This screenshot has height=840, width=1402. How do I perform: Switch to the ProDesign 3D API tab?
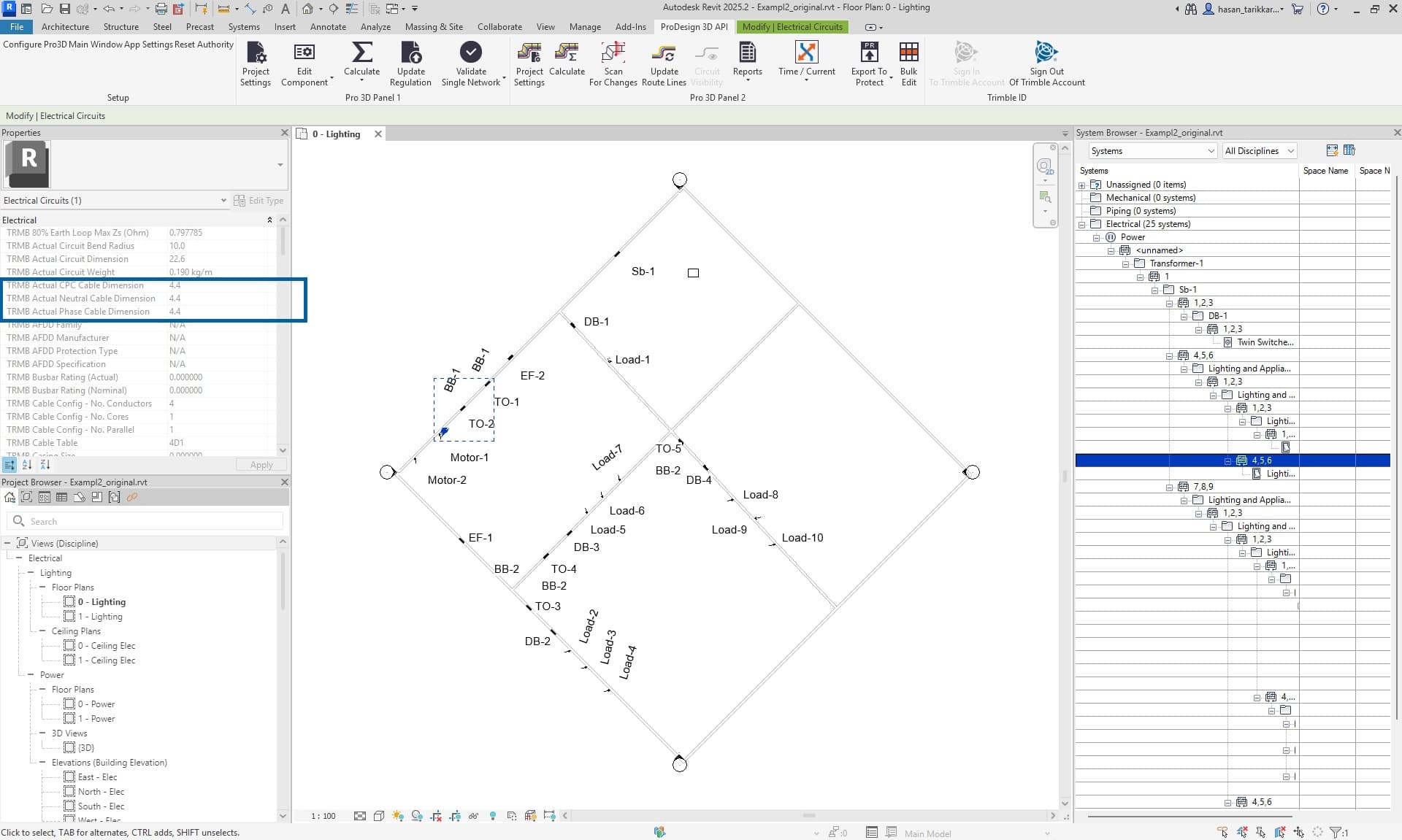pyautogui.click(x=693, y=27)
